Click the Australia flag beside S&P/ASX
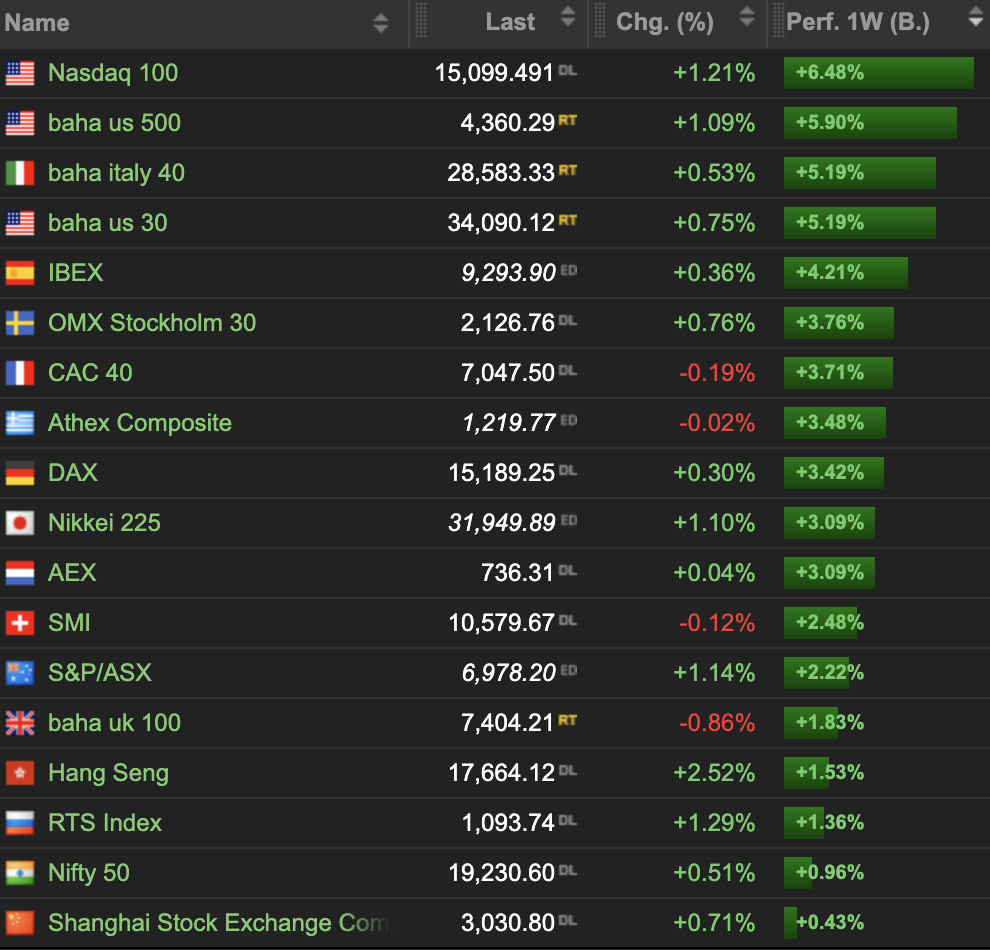This screenshot has width=990, height=950. click(20, 673)
